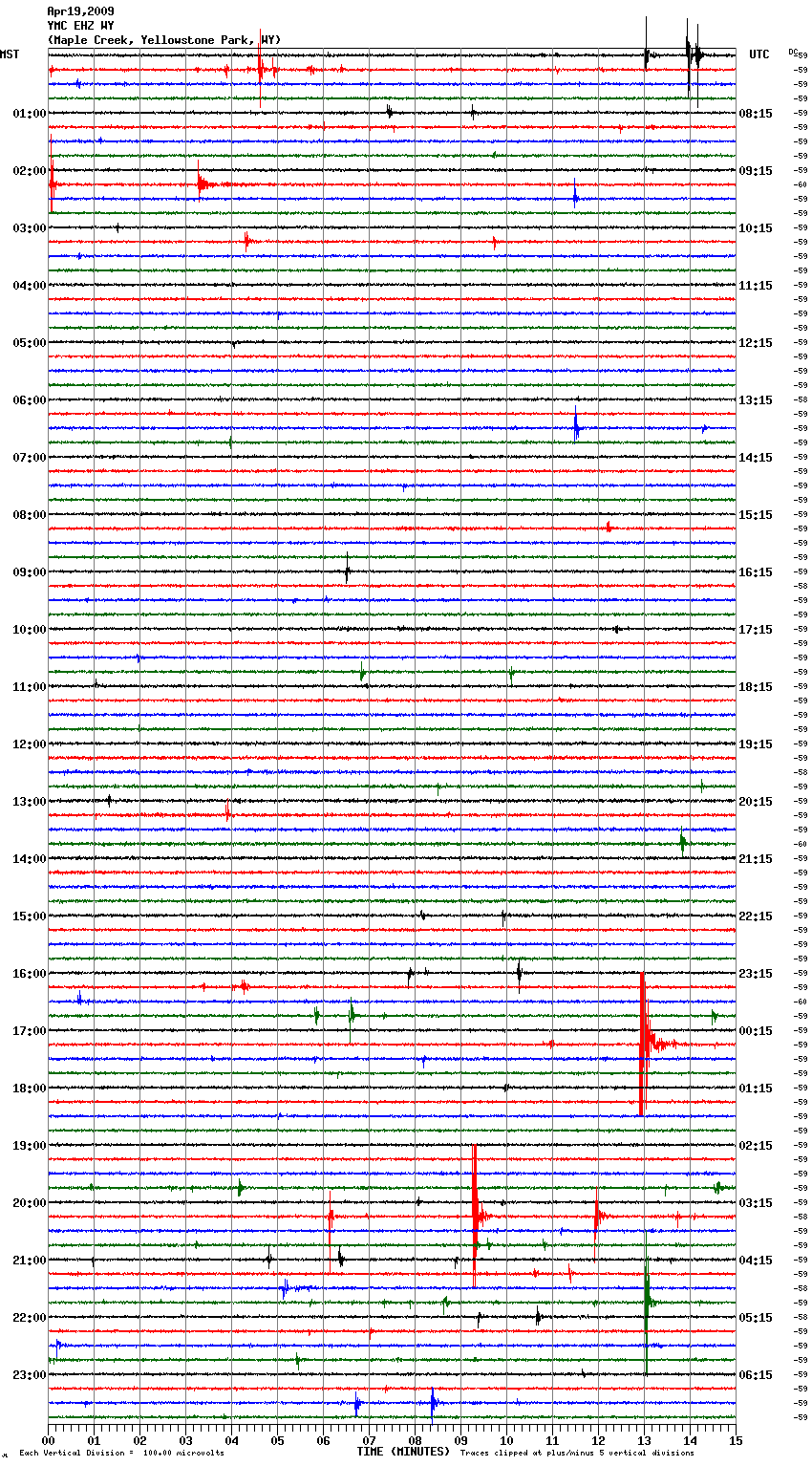Click the traces clipped footnote text
Screen dimensions: 812x1466
tap(577, 1454)
